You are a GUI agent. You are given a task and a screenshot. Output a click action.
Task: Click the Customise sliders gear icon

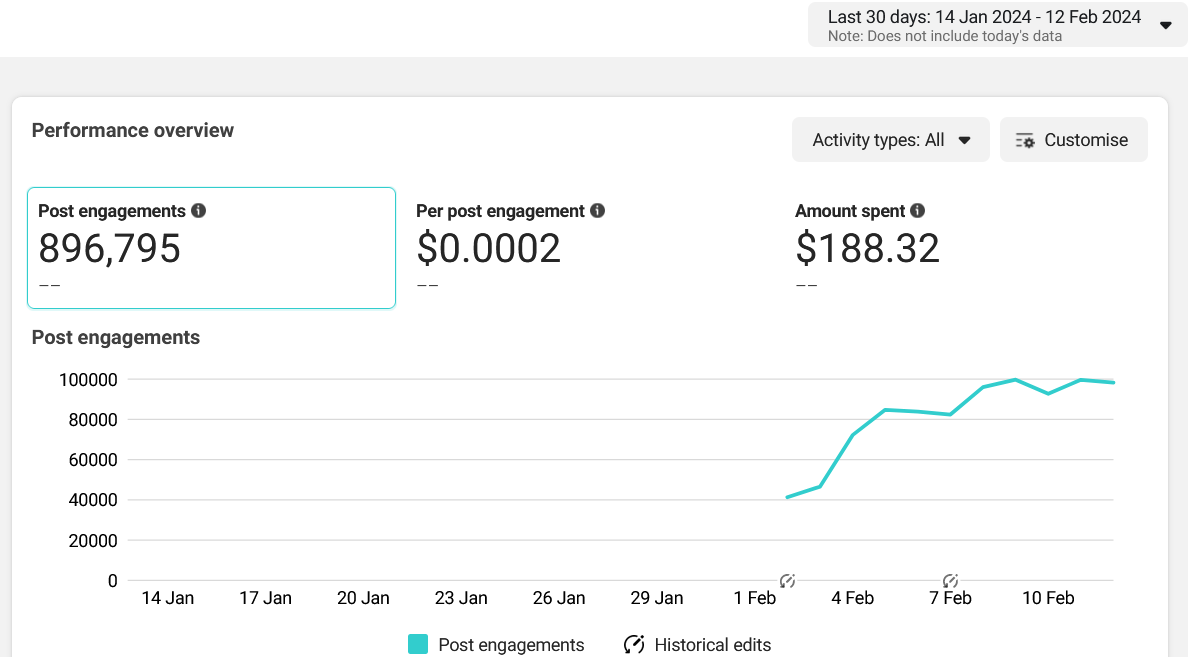pos(1025,140)
